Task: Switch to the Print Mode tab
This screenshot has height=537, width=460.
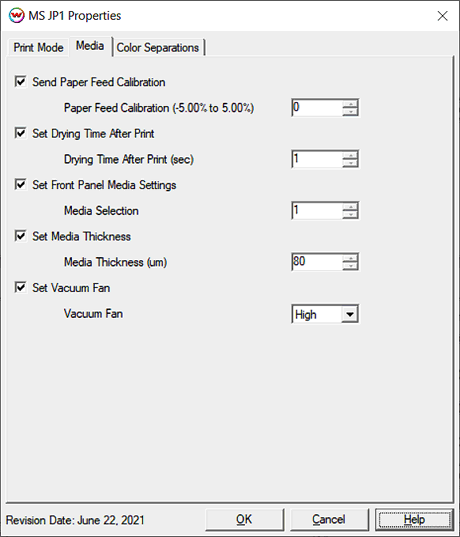Action: (38, 47)
